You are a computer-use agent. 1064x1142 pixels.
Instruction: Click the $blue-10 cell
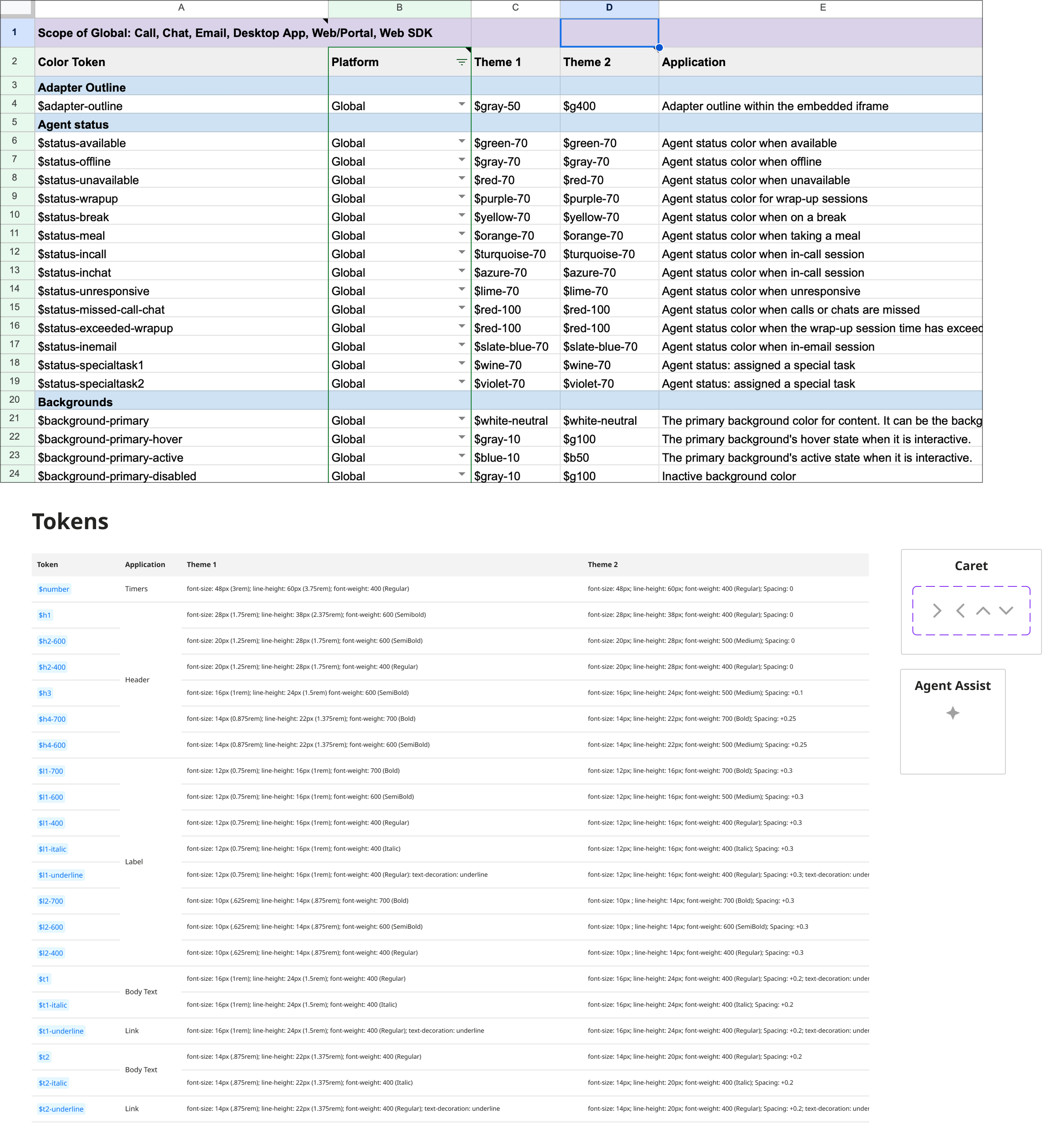click(x=515, y=456)
